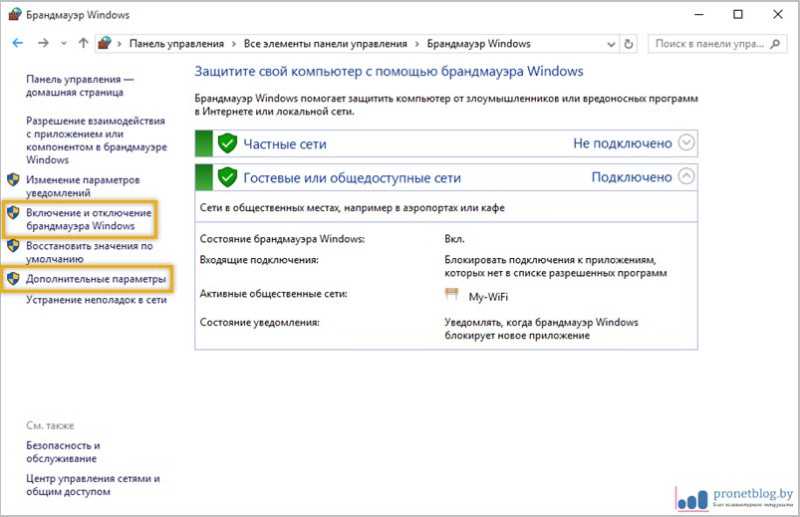Click the firewall icon in the address bar

point(105,43)
